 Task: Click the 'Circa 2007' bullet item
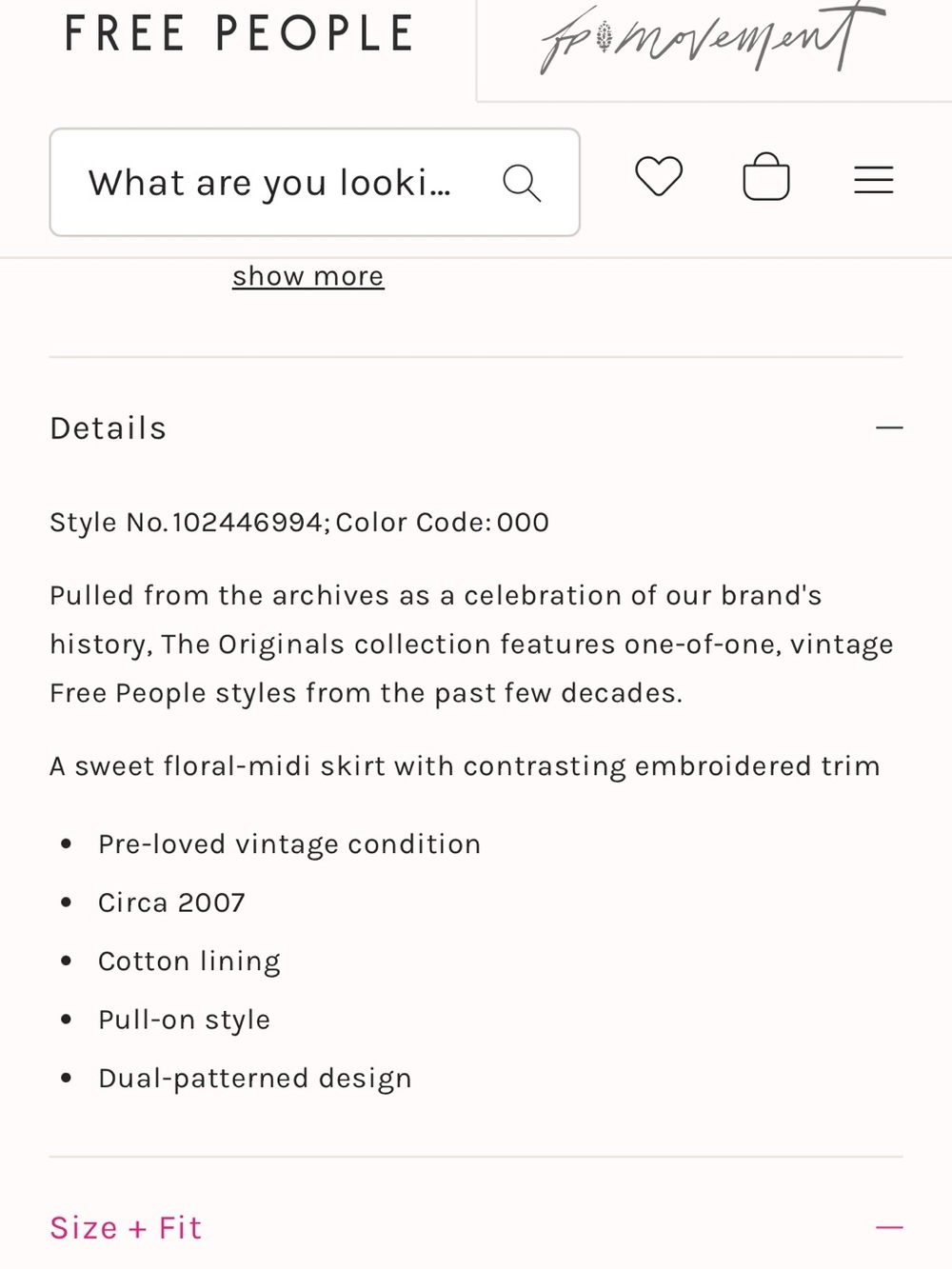pyautogui.click(x=172, y=902)
